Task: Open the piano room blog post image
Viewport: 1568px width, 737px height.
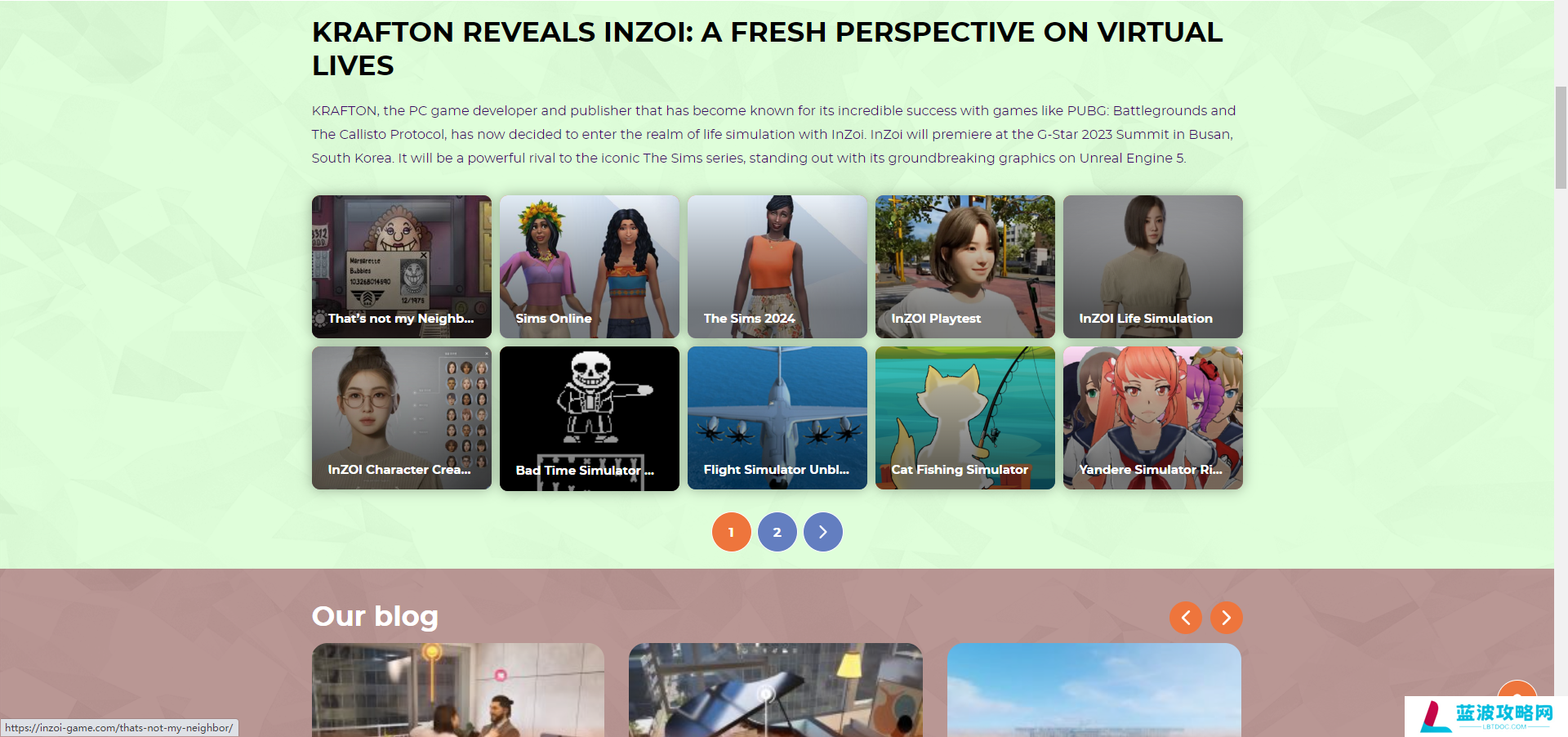Action: pos(776,690)
